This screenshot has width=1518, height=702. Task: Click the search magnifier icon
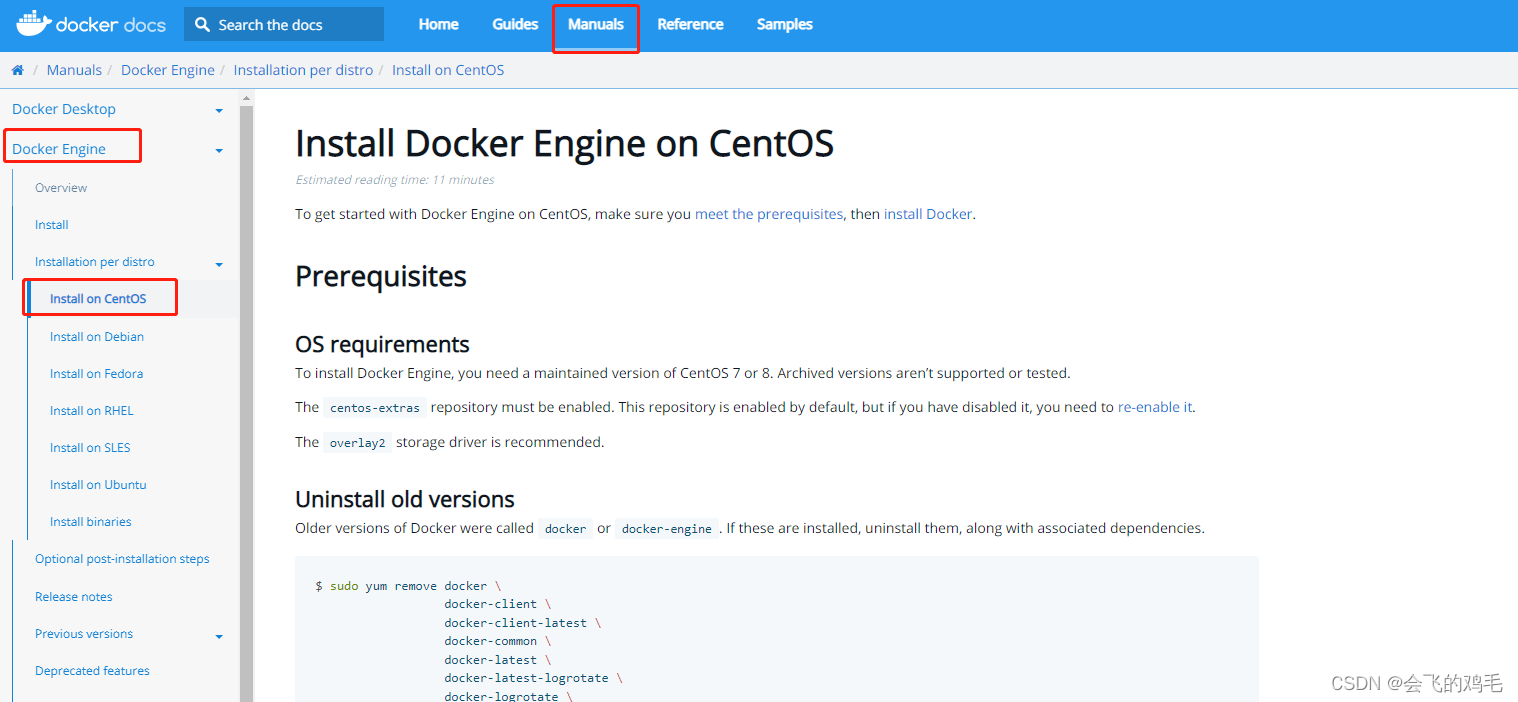pos(203,24)
